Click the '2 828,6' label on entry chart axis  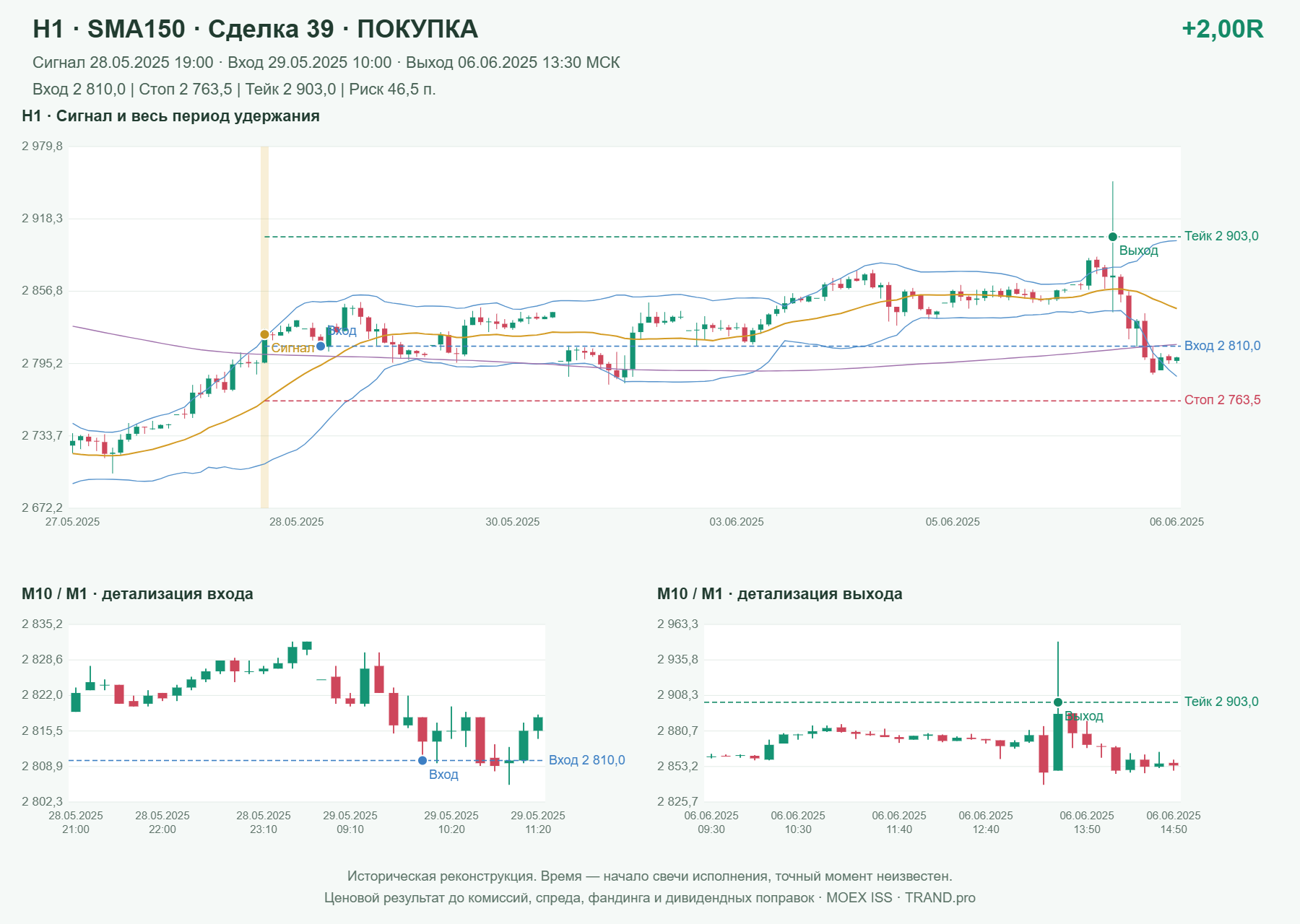click(42, 659)
